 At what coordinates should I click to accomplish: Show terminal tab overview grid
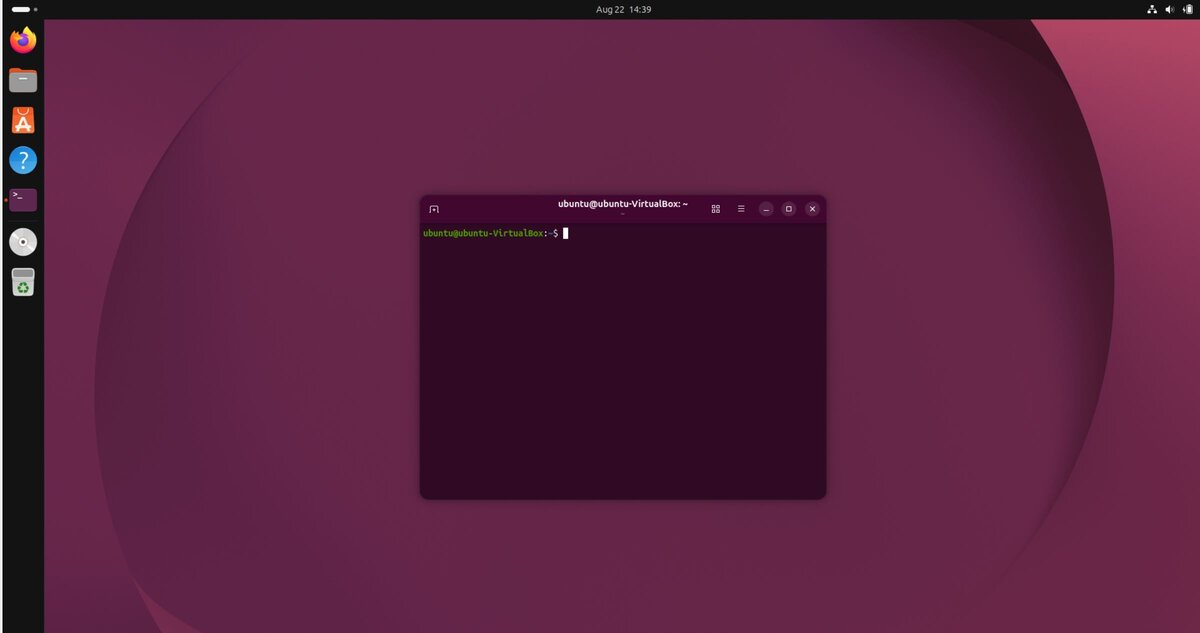click(x=715, y=209)
